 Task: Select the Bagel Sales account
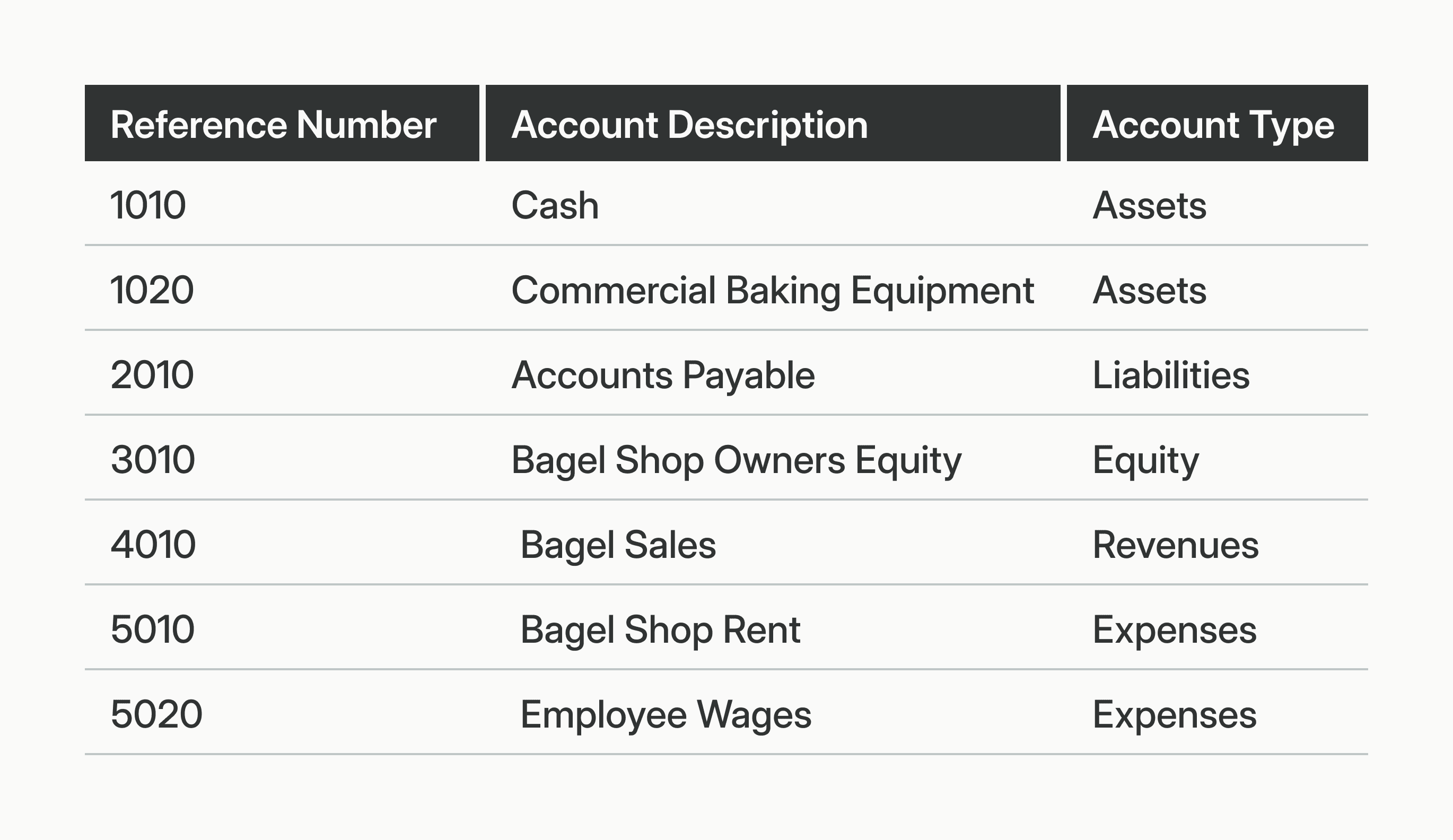point(617,544)
